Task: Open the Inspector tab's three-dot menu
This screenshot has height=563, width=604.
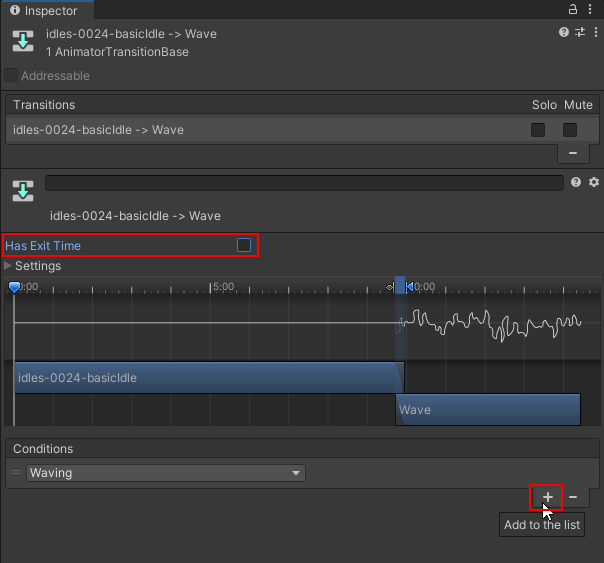Action: (591, 10)
